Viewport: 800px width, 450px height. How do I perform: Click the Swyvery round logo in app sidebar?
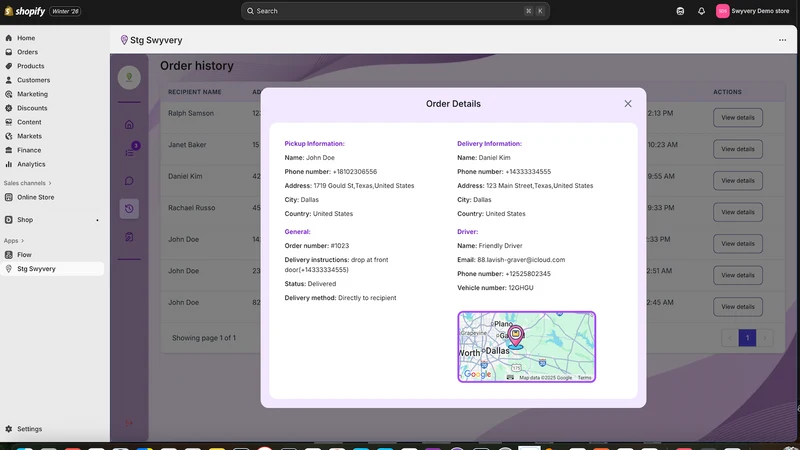pyautogui.click(x=129, y=78)
